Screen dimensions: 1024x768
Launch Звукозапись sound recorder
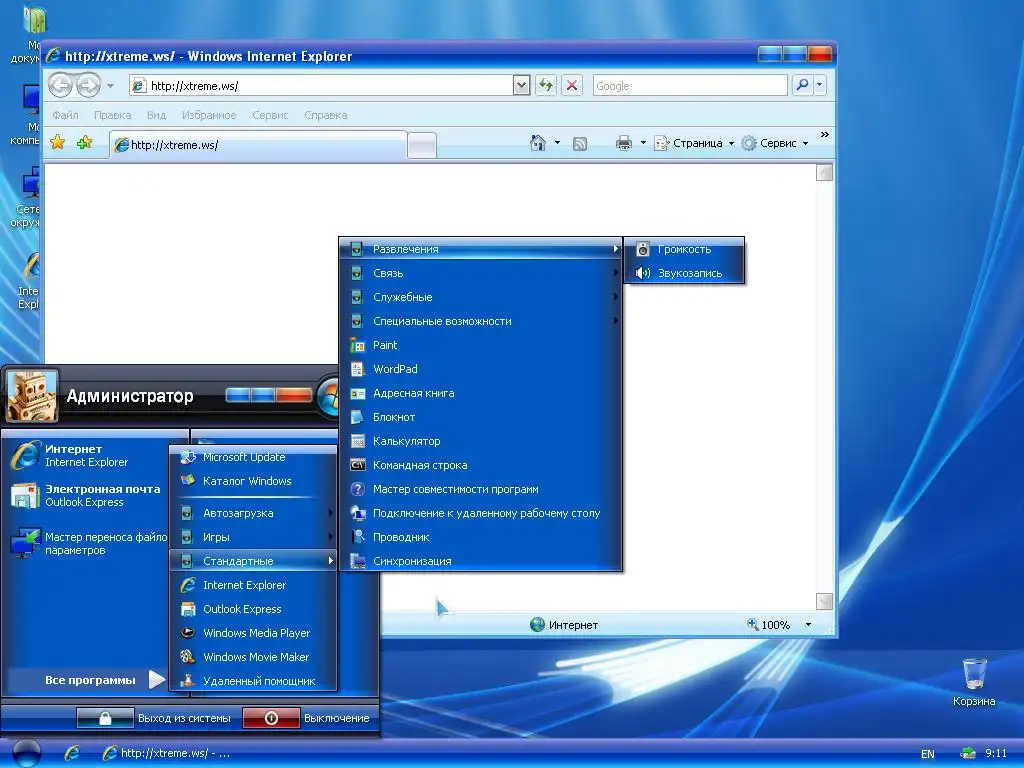684,273
